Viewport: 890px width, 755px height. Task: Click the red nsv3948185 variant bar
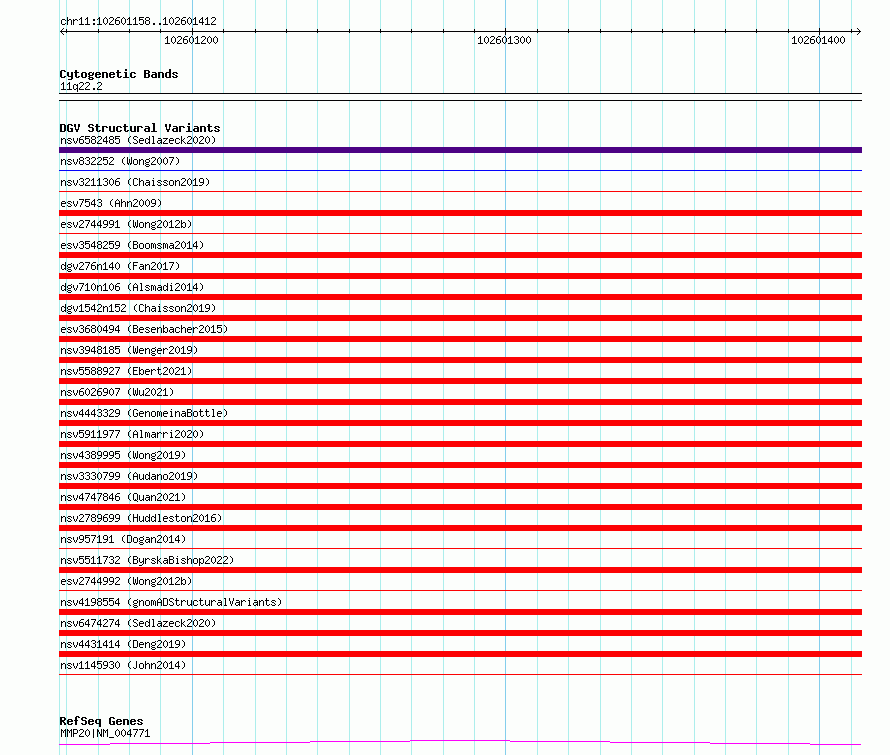460,360
